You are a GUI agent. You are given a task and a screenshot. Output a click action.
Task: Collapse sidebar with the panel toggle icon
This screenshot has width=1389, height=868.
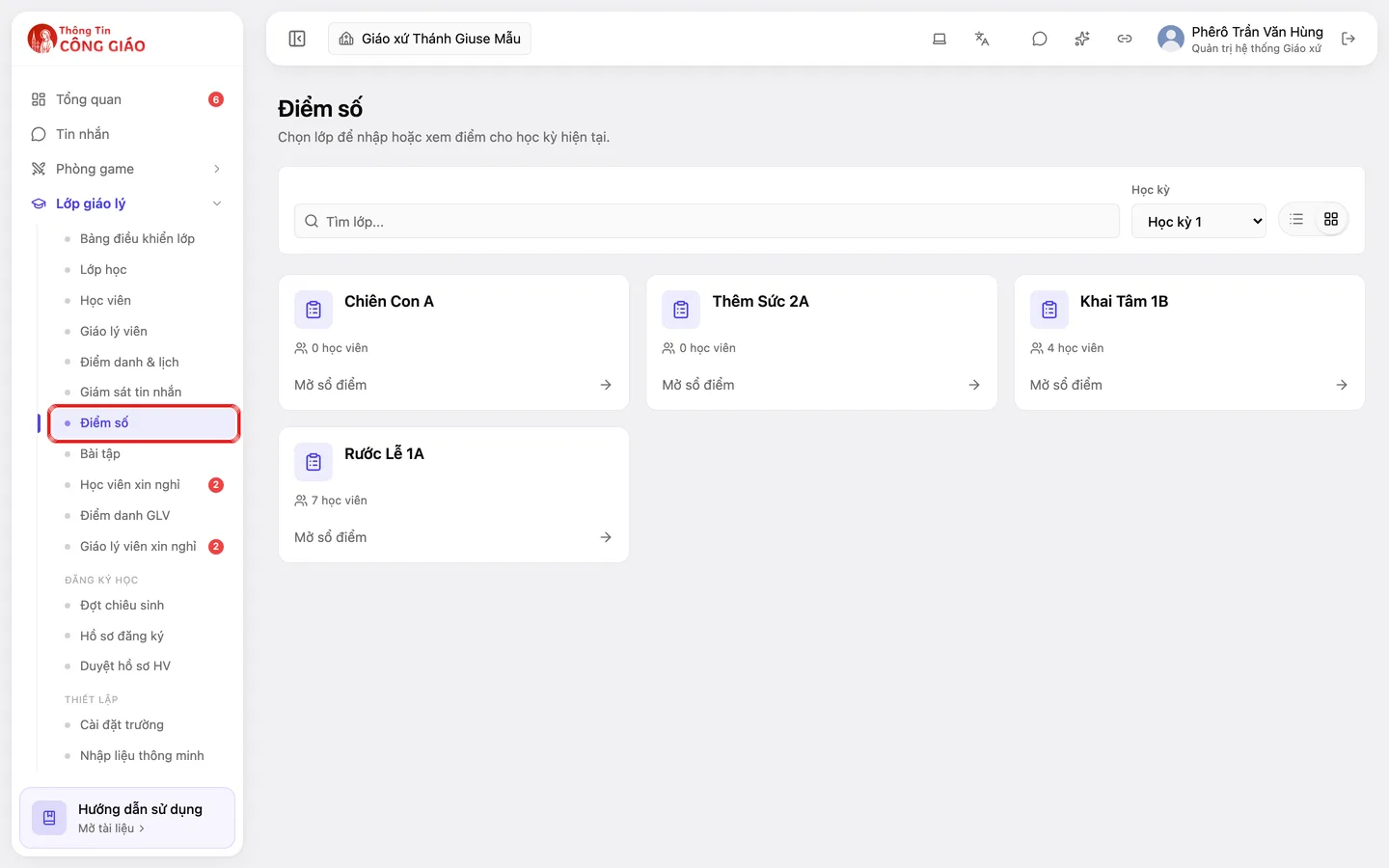(x=297, y=39)
